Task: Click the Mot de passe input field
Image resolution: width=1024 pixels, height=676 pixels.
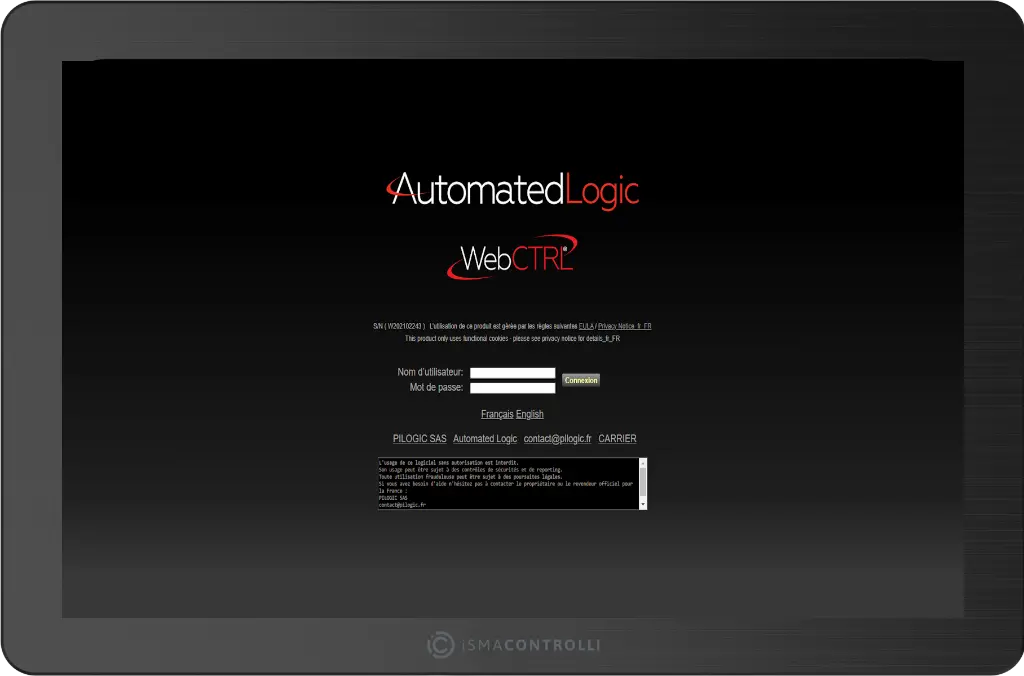Action: (512, 387)
